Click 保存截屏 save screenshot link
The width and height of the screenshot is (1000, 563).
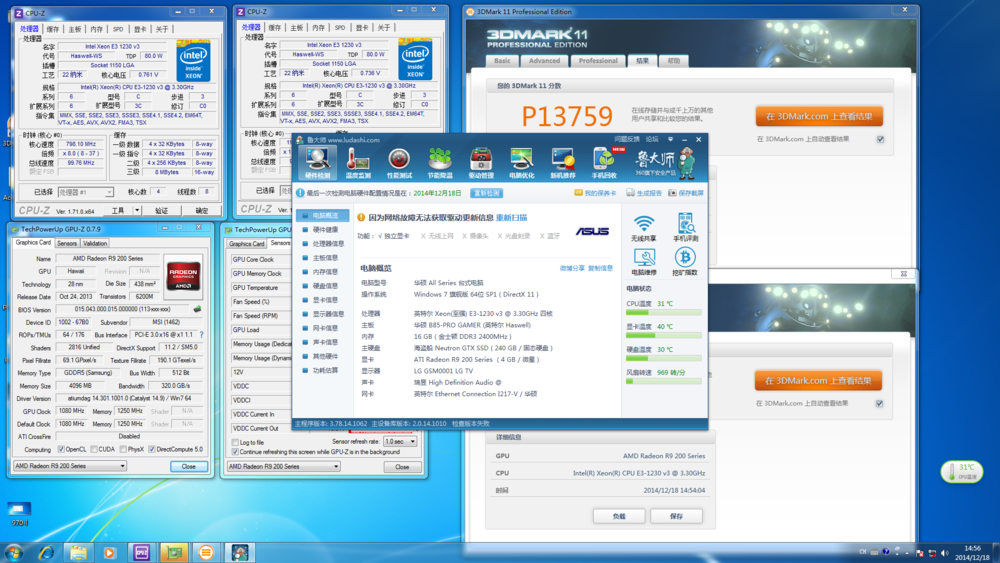coord(686,193)
